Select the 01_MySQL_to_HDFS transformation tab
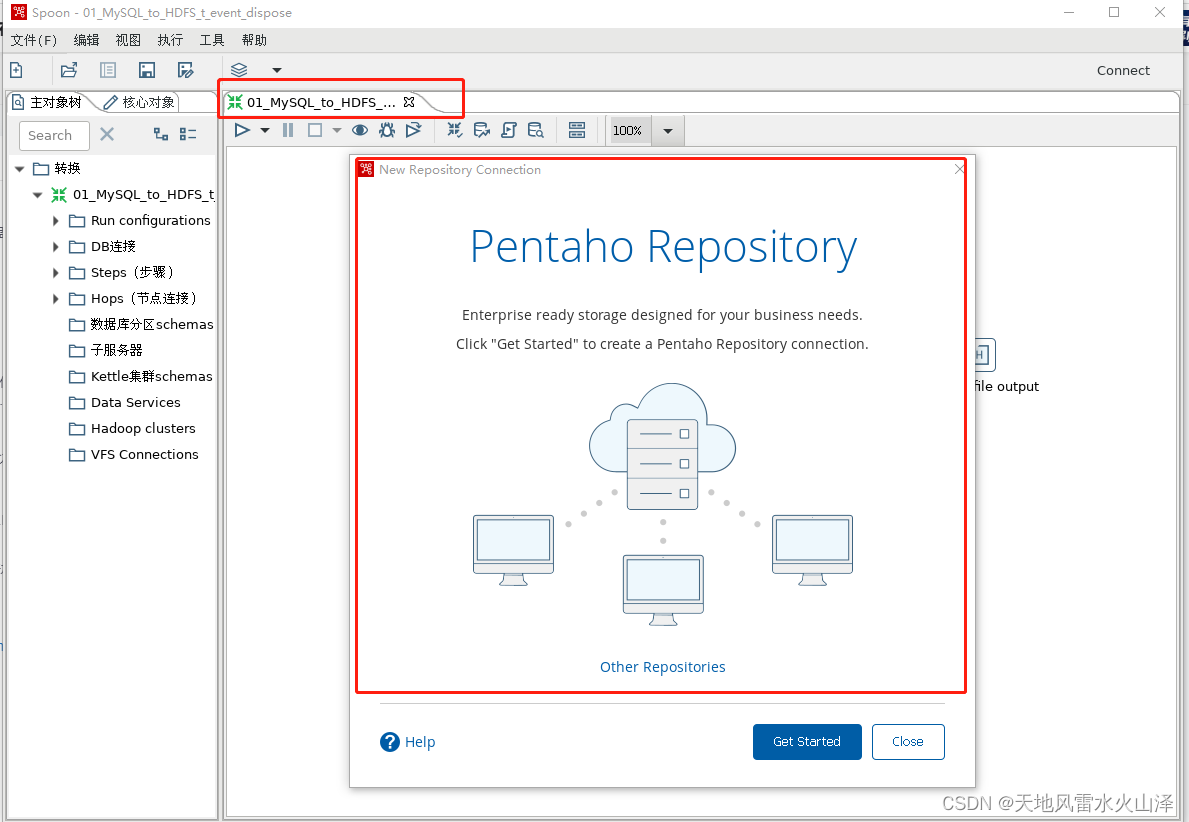Screen dimensions: 1189x822 pos(321,102)
